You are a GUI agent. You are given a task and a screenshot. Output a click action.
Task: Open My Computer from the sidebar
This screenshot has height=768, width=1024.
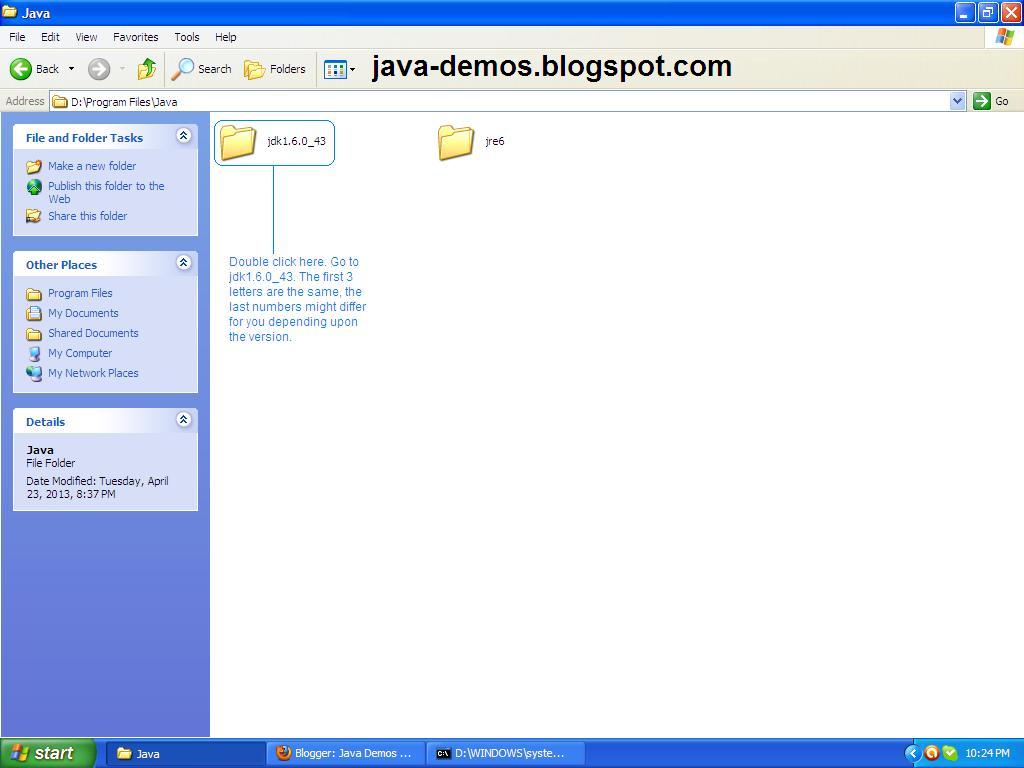tap(80, 353)
